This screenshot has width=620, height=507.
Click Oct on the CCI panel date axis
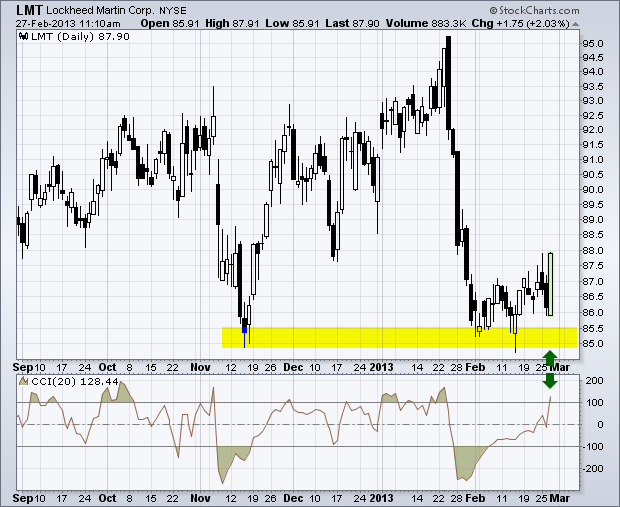(107, 498)
